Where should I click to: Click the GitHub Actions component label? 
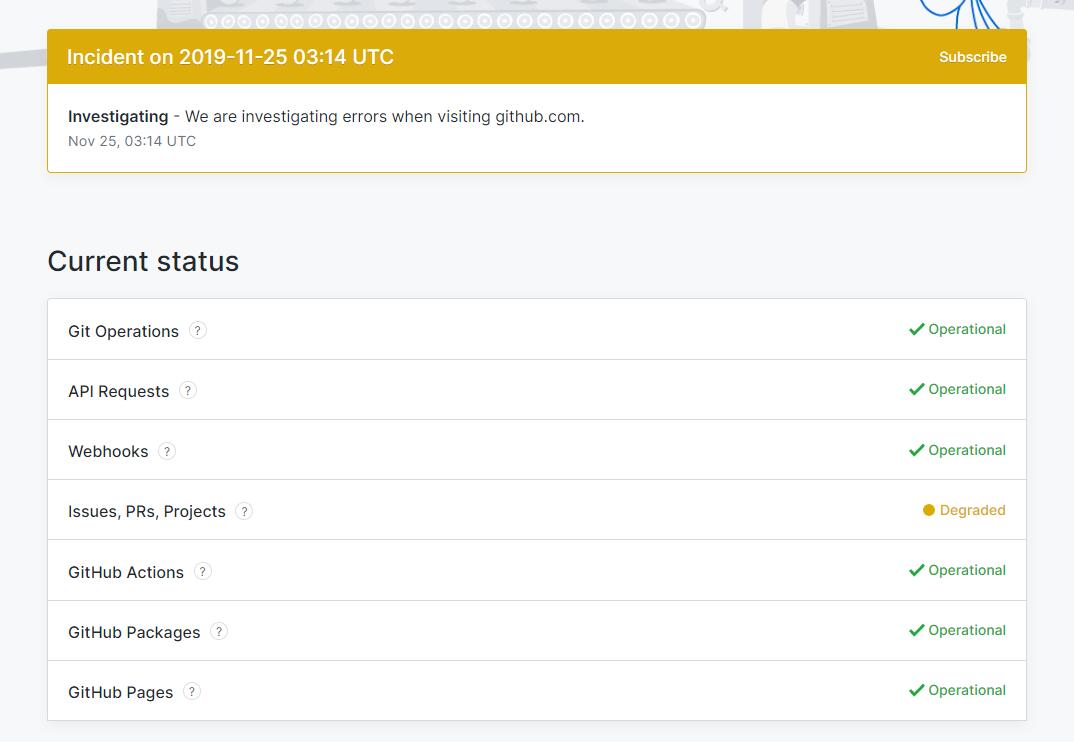point(126,572)
